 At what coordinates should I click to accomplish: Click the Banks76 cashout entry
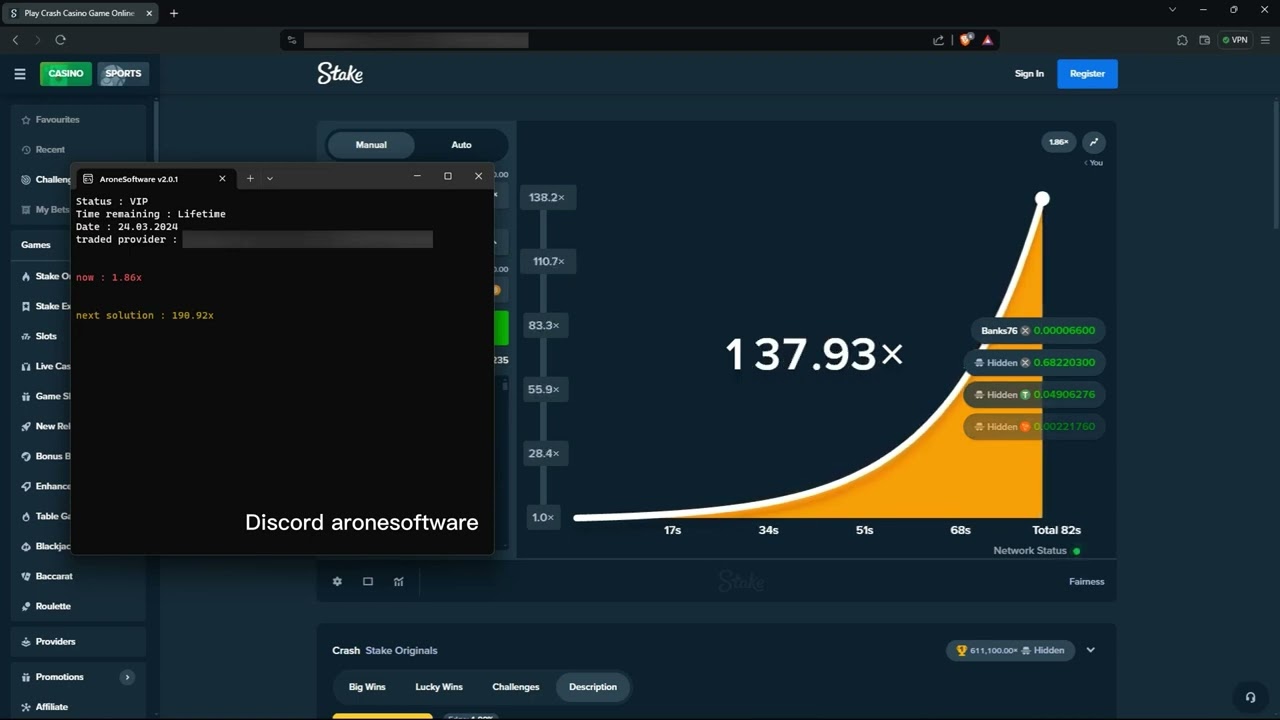coord(1037,330)
